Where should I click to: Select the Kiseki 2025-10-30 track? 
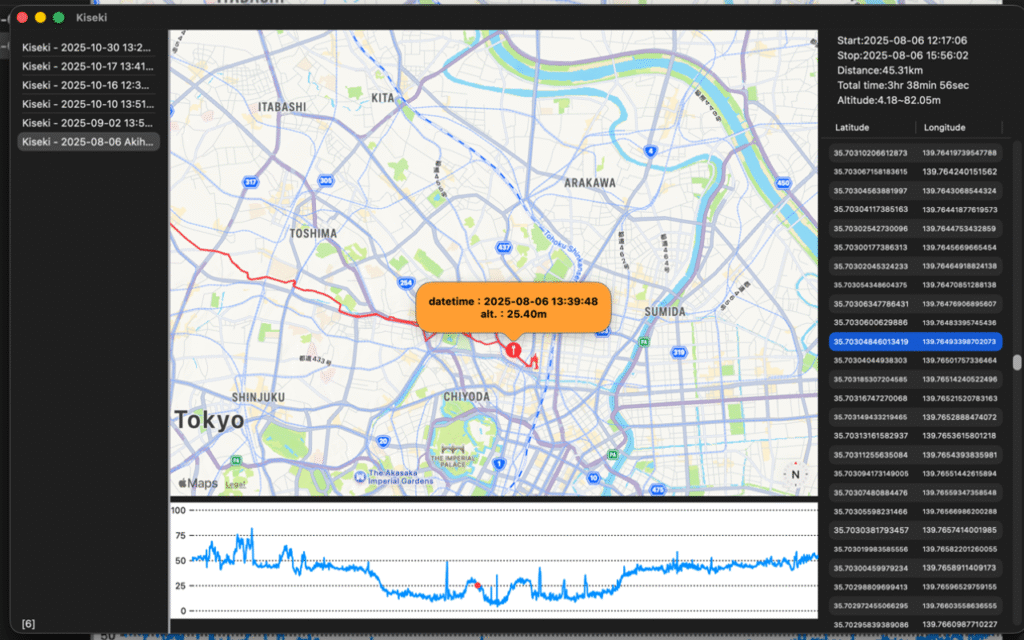coord(86,47)
